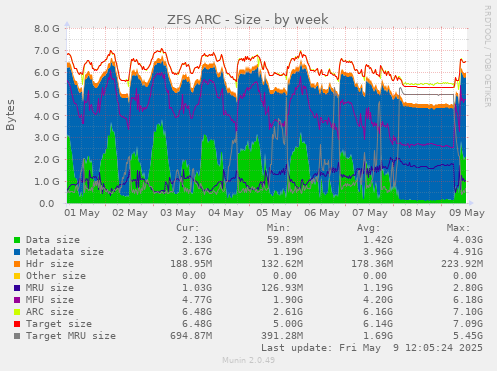Click Hdr size minimum value 132.62M

pos(282,264)
